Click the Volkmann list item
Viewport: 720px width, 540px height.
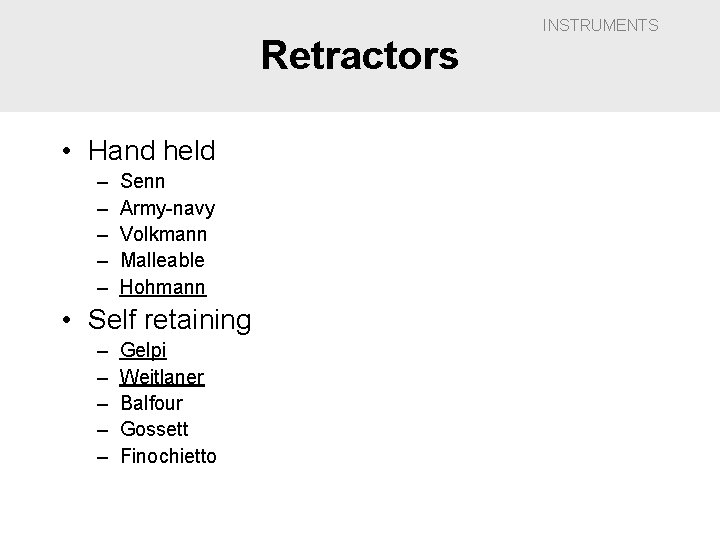(x=163, y=234)
